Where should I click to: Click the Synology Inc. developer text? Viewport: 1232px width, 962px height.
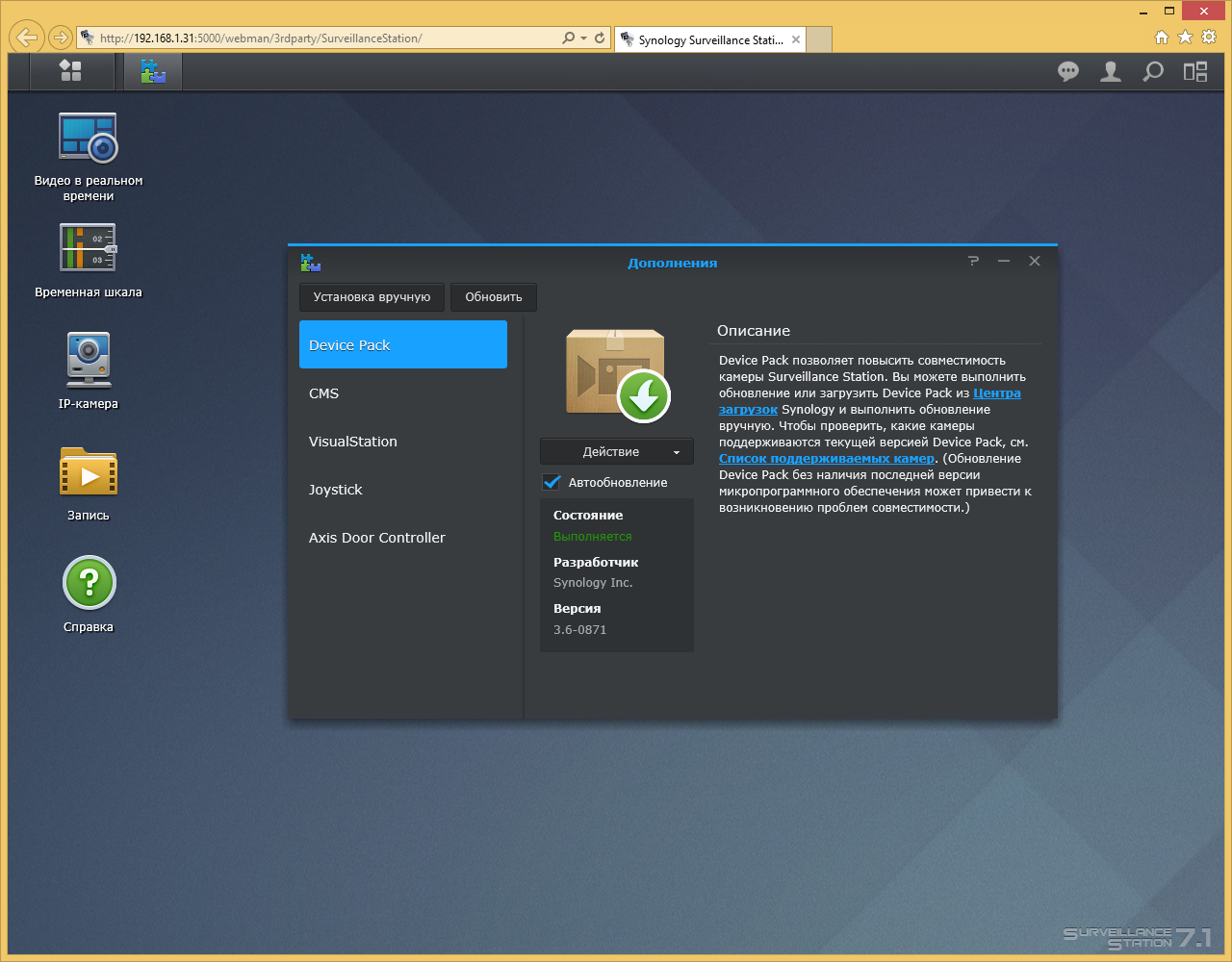(x=593, y=583)
